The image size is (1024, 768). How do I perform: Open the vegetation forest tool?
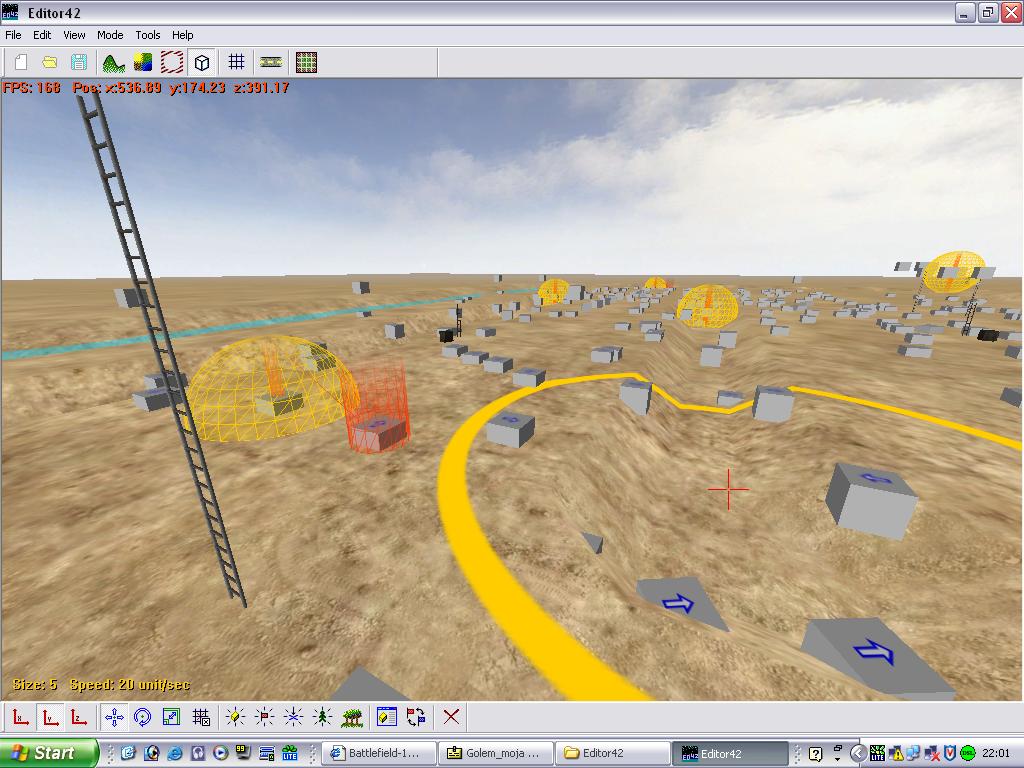coord(352,717)
